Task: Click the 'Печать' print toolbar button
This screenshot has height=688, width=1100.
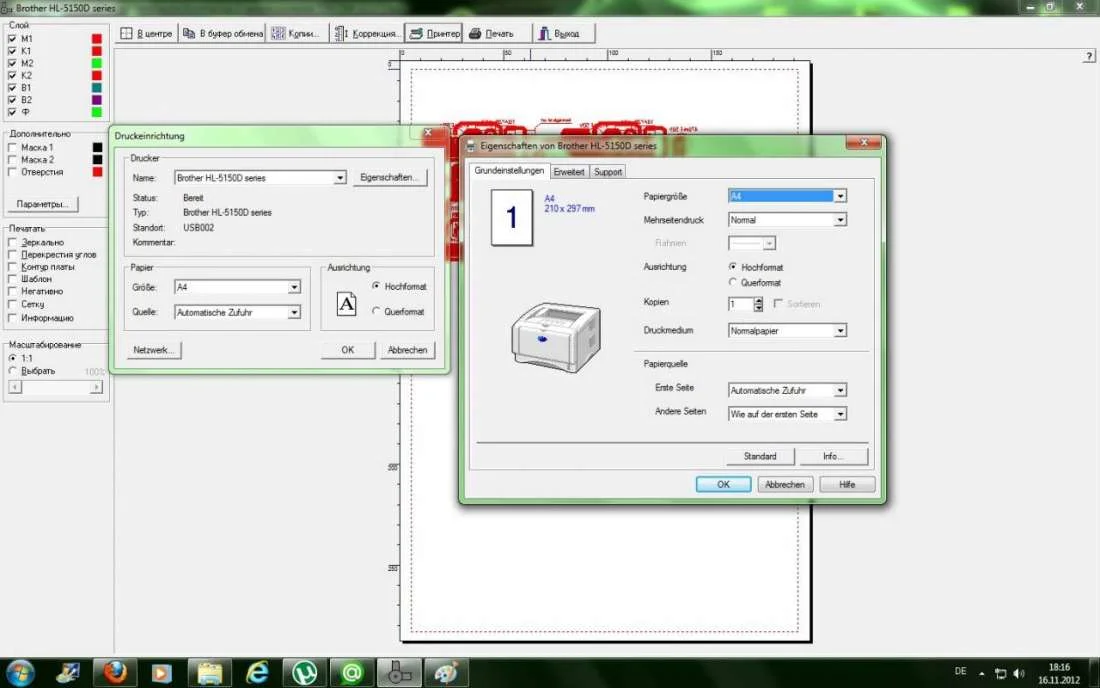Action: click(491, 33)
